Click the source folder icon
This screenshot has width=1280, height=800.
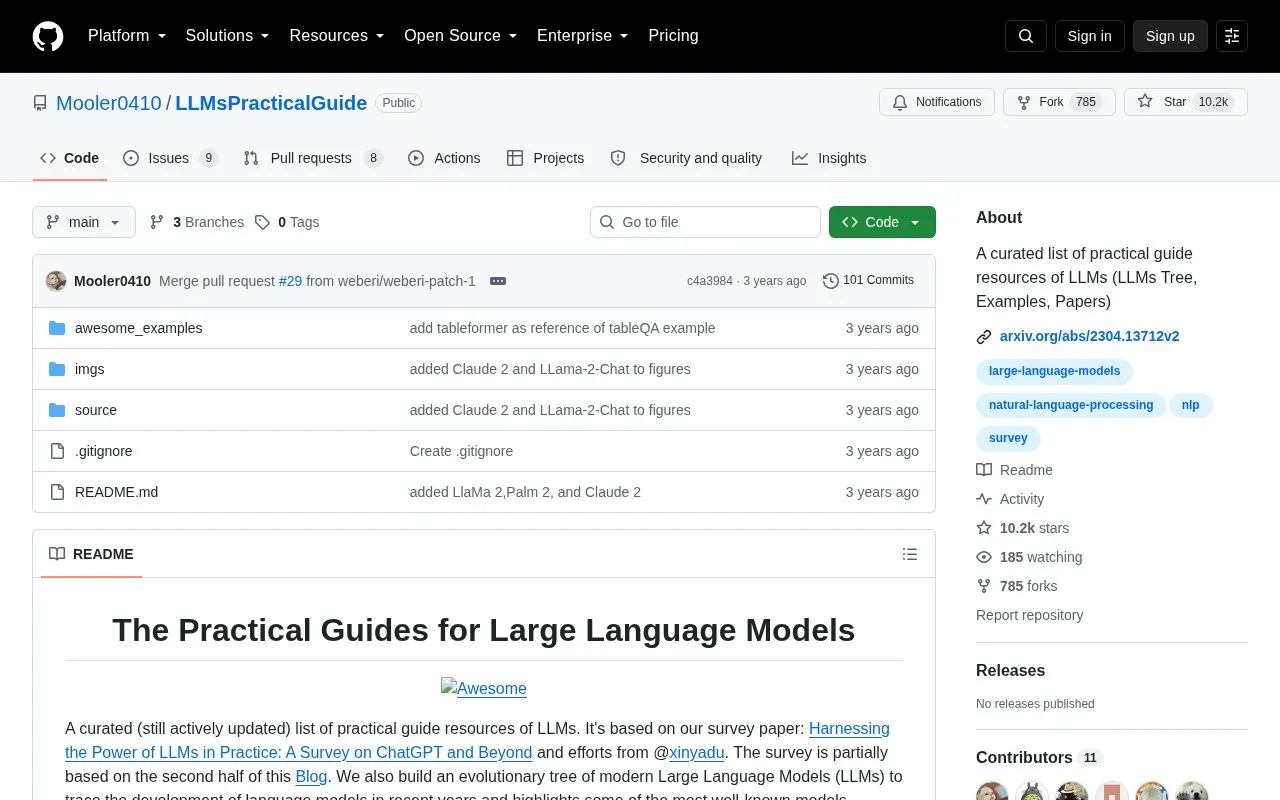[x=57, y=410]
